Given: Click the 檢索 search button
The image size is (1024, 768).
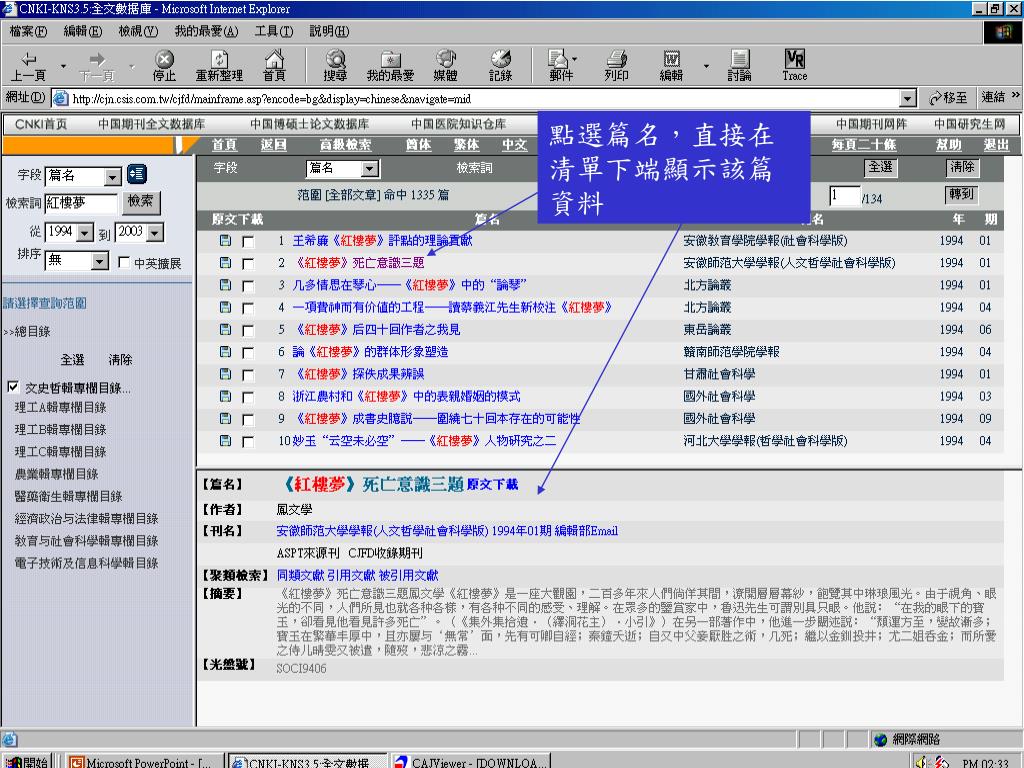Looking at the screenshot, I should pos(141,202).
